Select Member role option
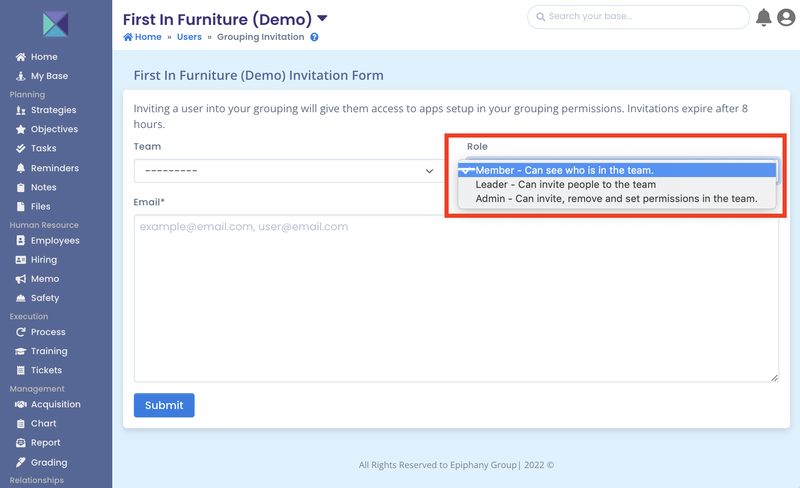The height and width of the screenshot is (488, 800). (x=564, y=170)
